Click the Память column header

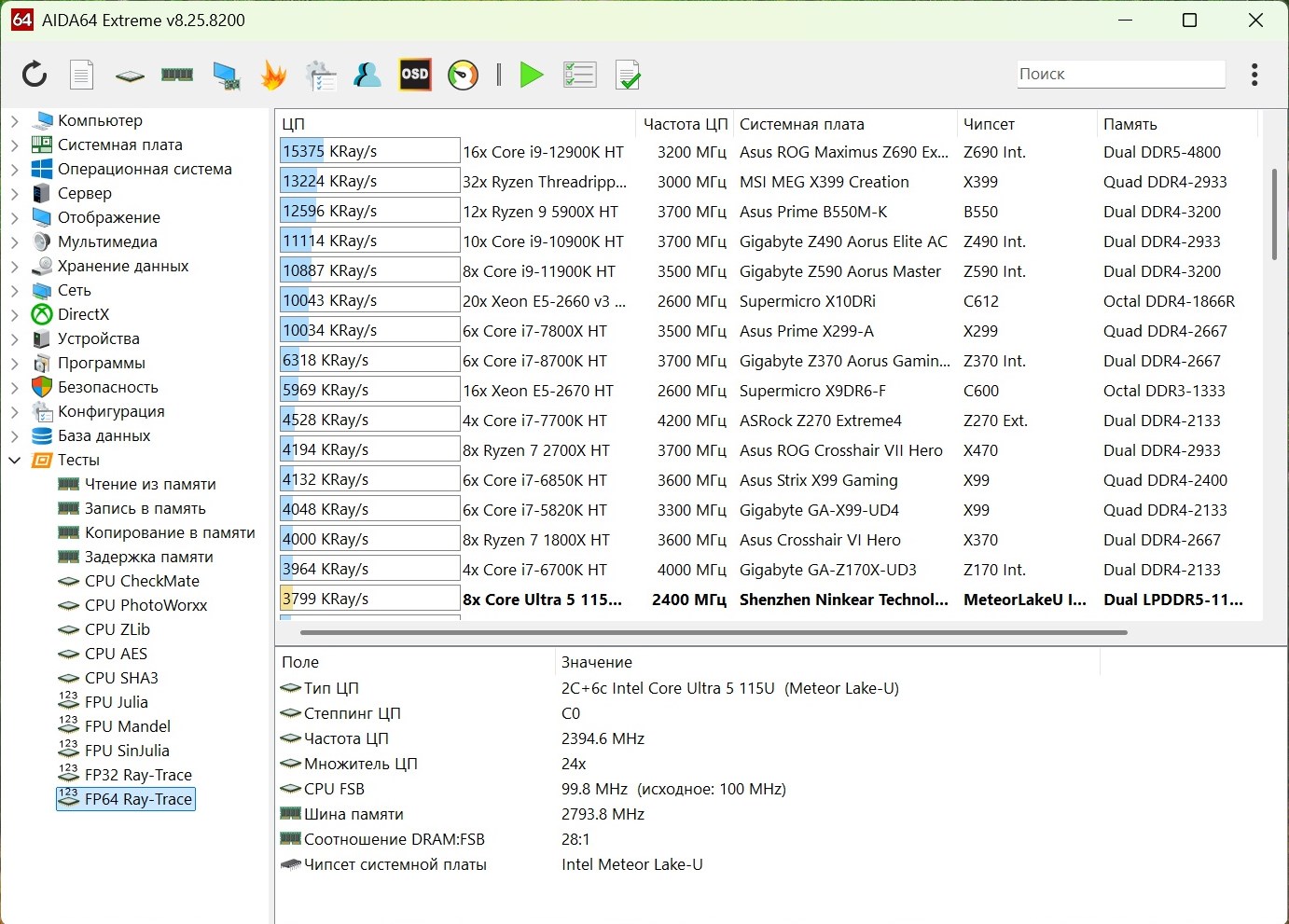[1130, 124]
